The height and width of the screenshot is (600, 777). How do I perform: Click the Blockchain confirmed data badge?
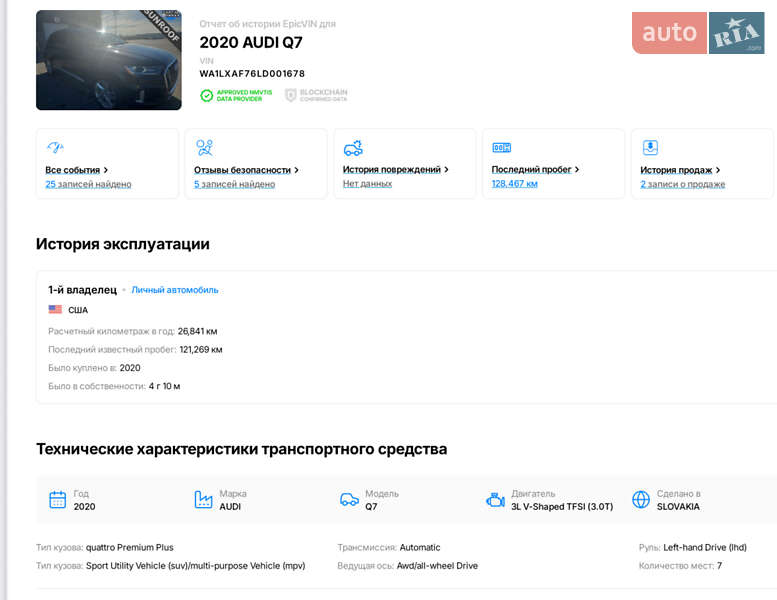[x=316, y=96]
